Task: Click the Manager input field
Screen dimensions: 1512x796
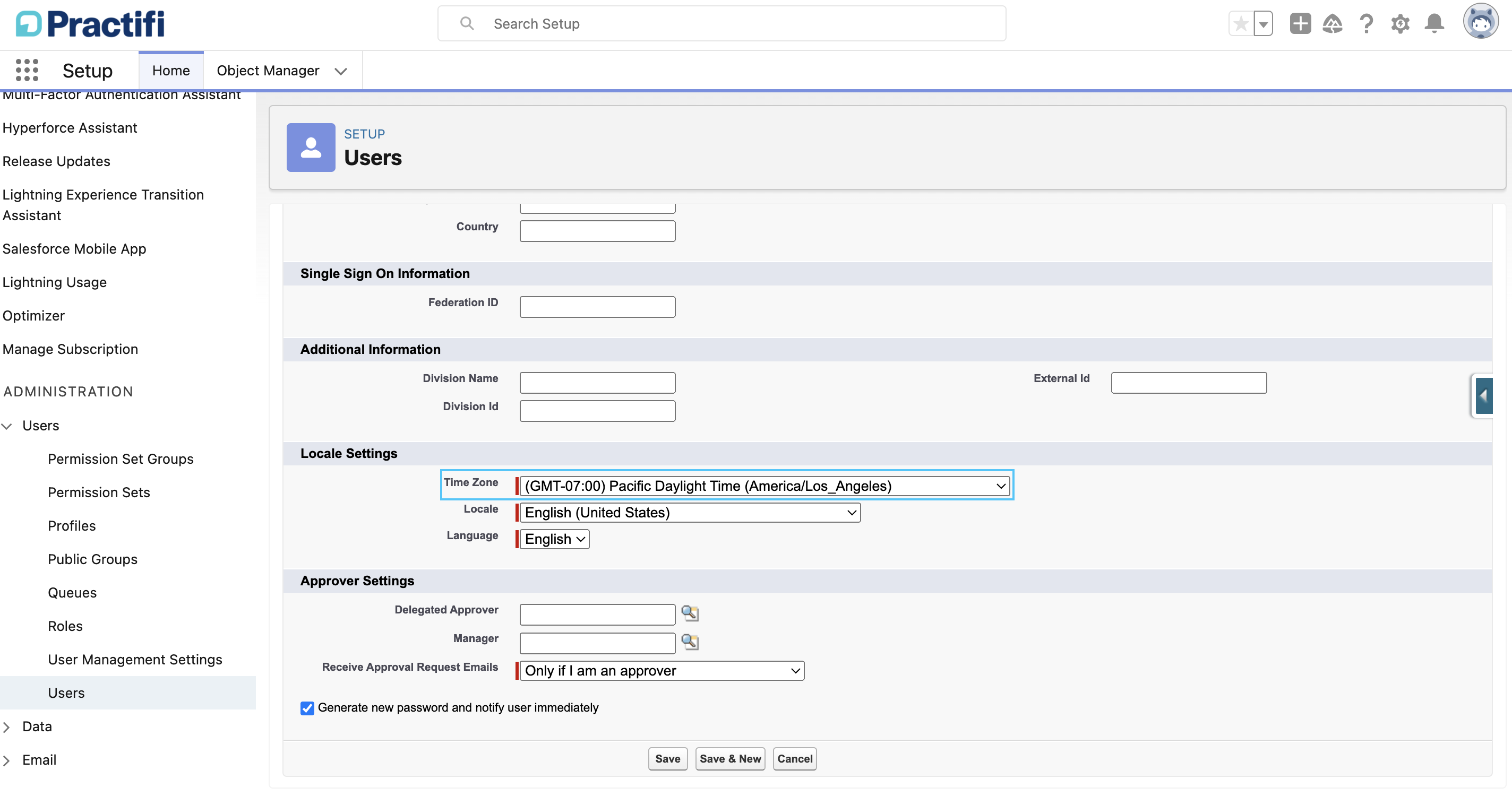Action: pyautogui.click(x=597, y=643)
